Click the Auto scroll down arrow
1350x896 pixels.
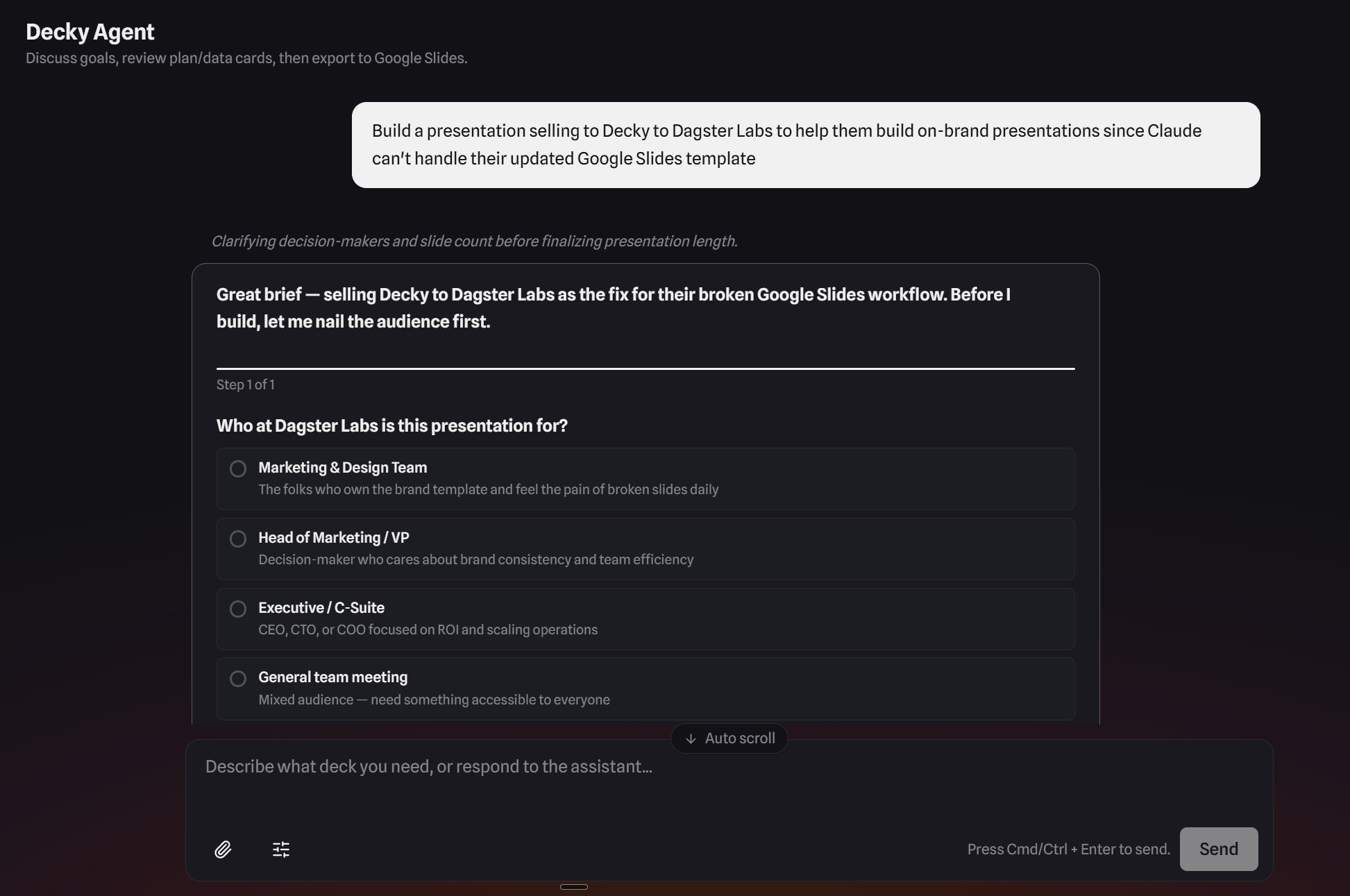click(691, 738)
